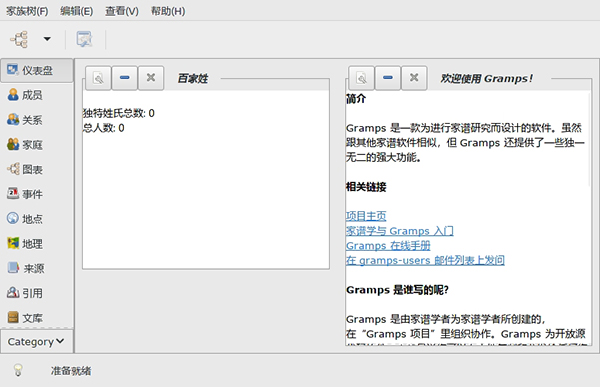This screenshot has width=600, height=387.
Task: Detach the 欢迎使用 Gramps gramplet properties icon
Action: tap(361, 78)
